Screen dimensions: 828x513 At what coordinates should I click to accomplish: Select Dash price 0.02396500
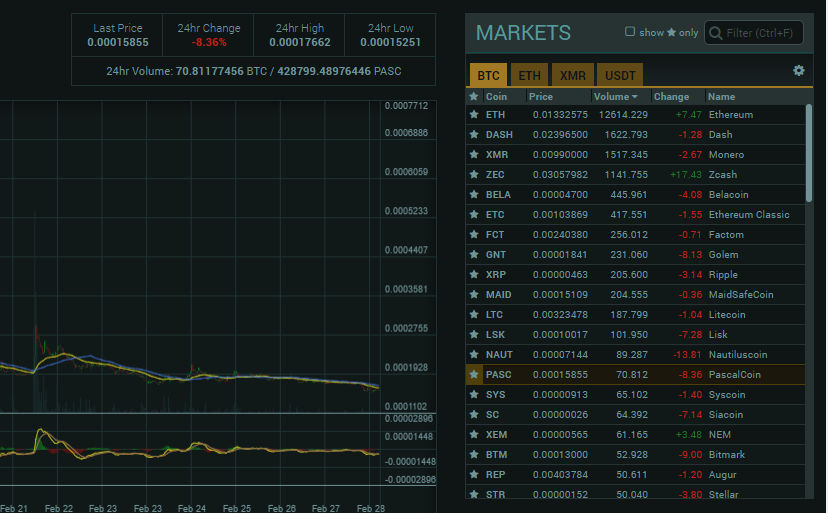tap(560, 135)
